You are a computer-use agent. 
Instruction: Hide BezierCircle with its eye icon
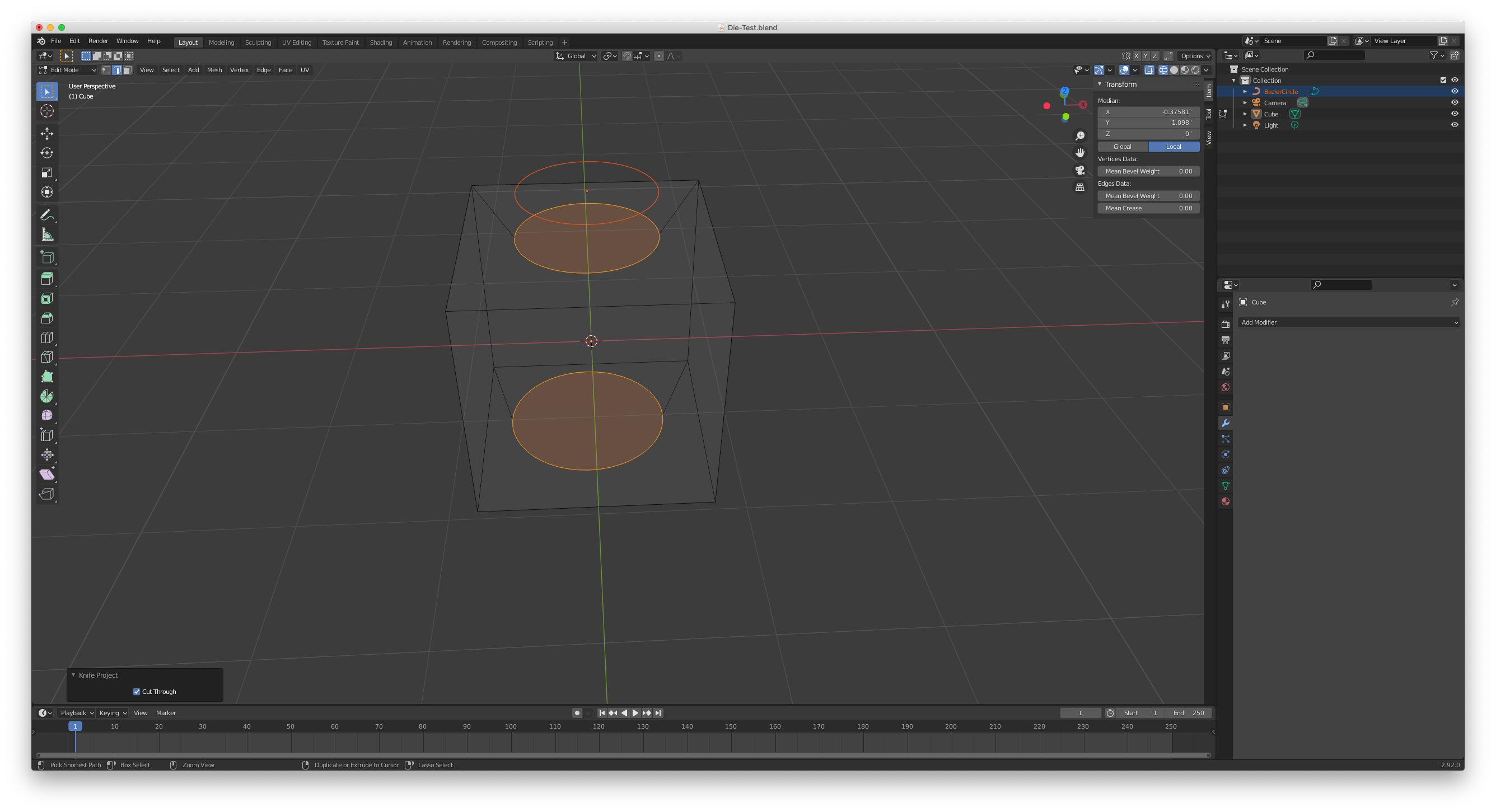[x=1455, y=91]
